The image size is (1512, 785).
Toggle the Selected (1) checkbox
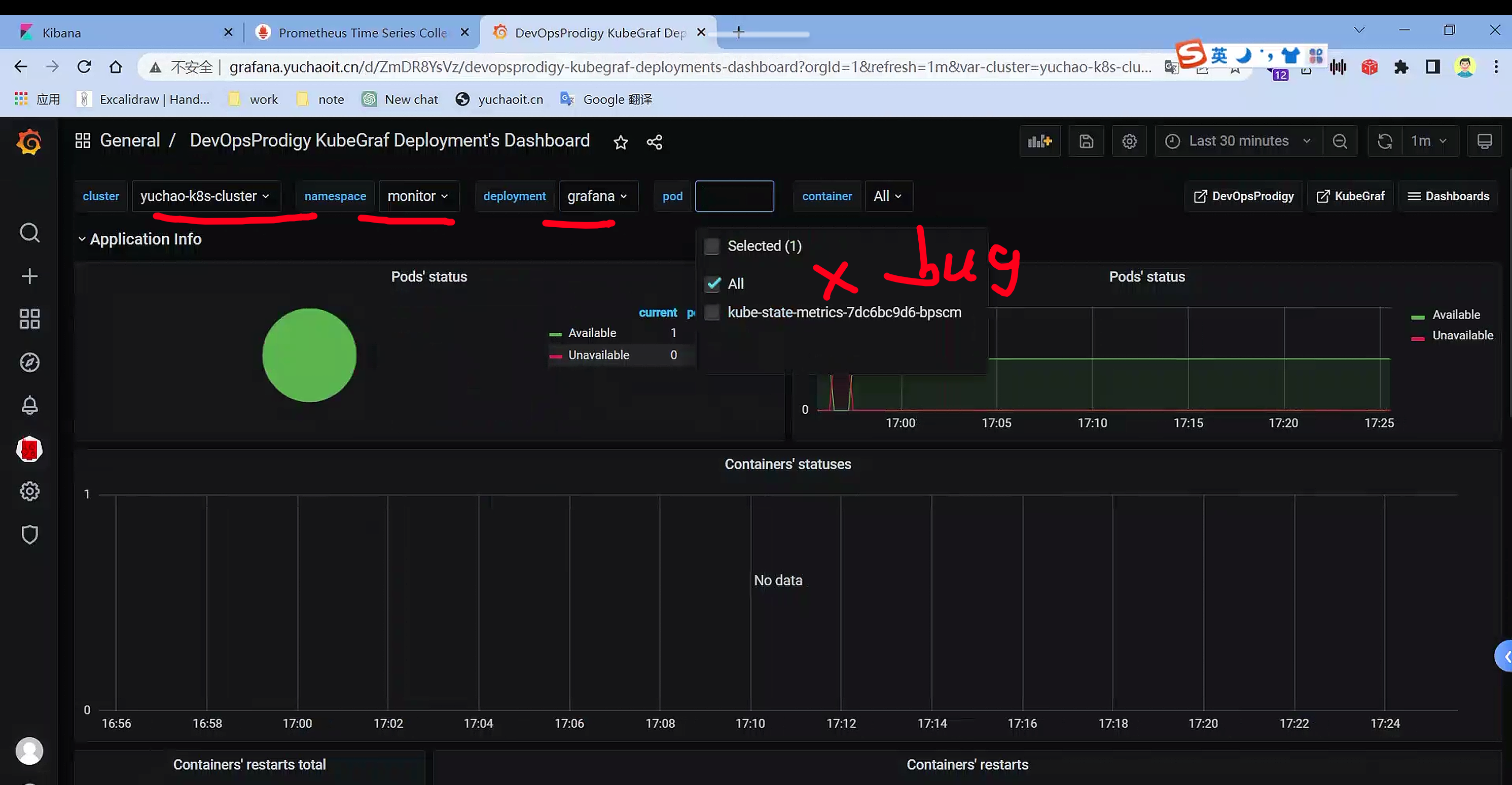[x=712, y=246]
